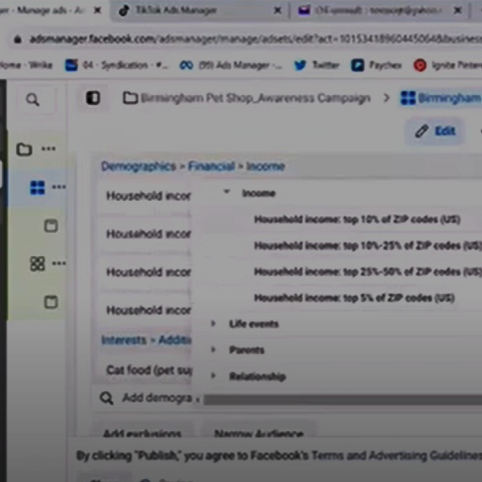The image size is (482, 482).
Task: Click the lock icon in the address bar
Action: coord(18,39)
